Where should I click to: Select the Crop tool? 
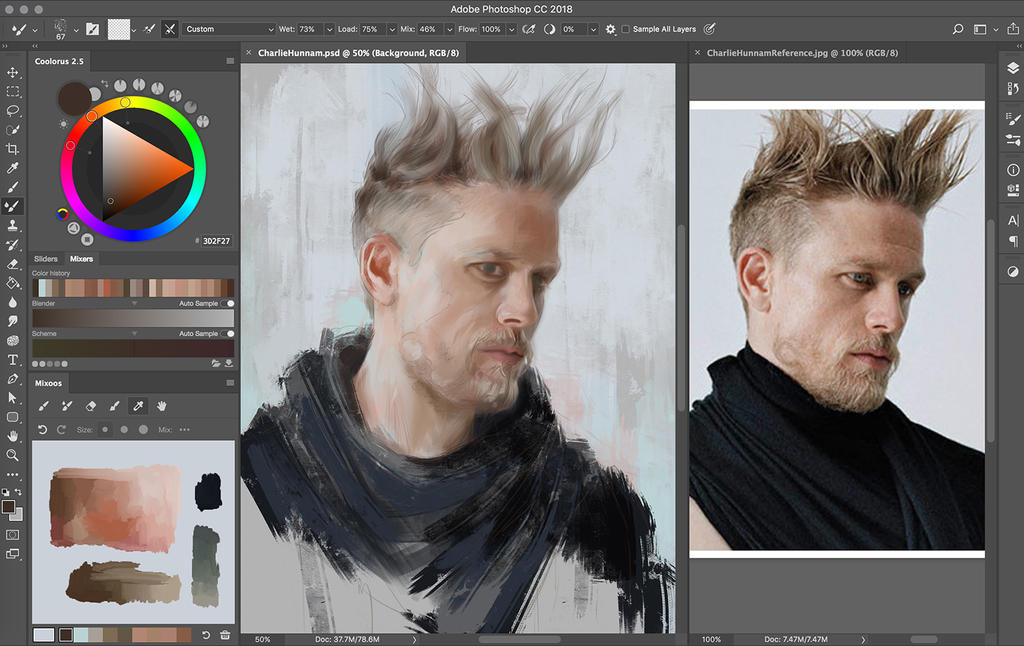[13, 149]
